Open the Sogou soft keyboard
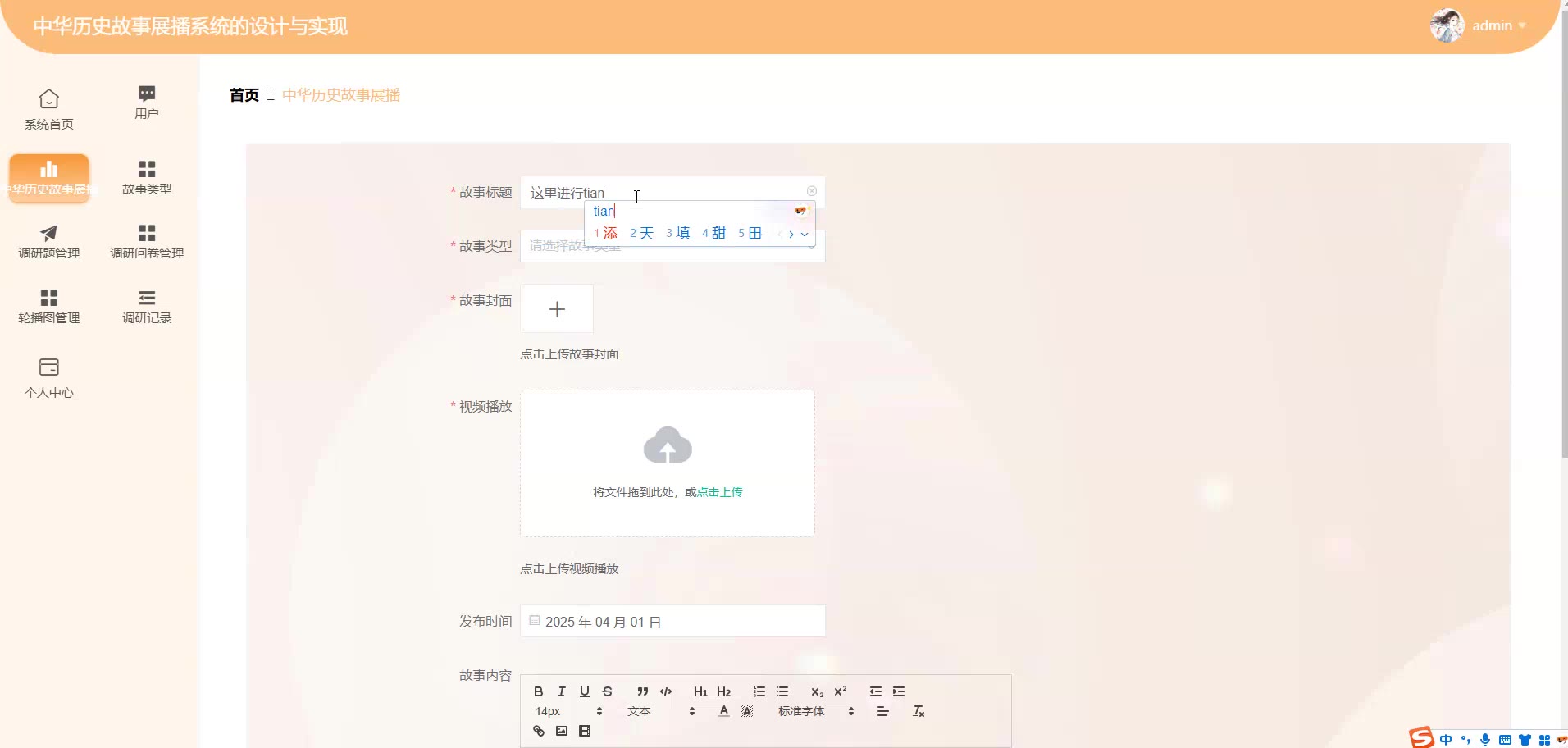 coord(1505,740)
